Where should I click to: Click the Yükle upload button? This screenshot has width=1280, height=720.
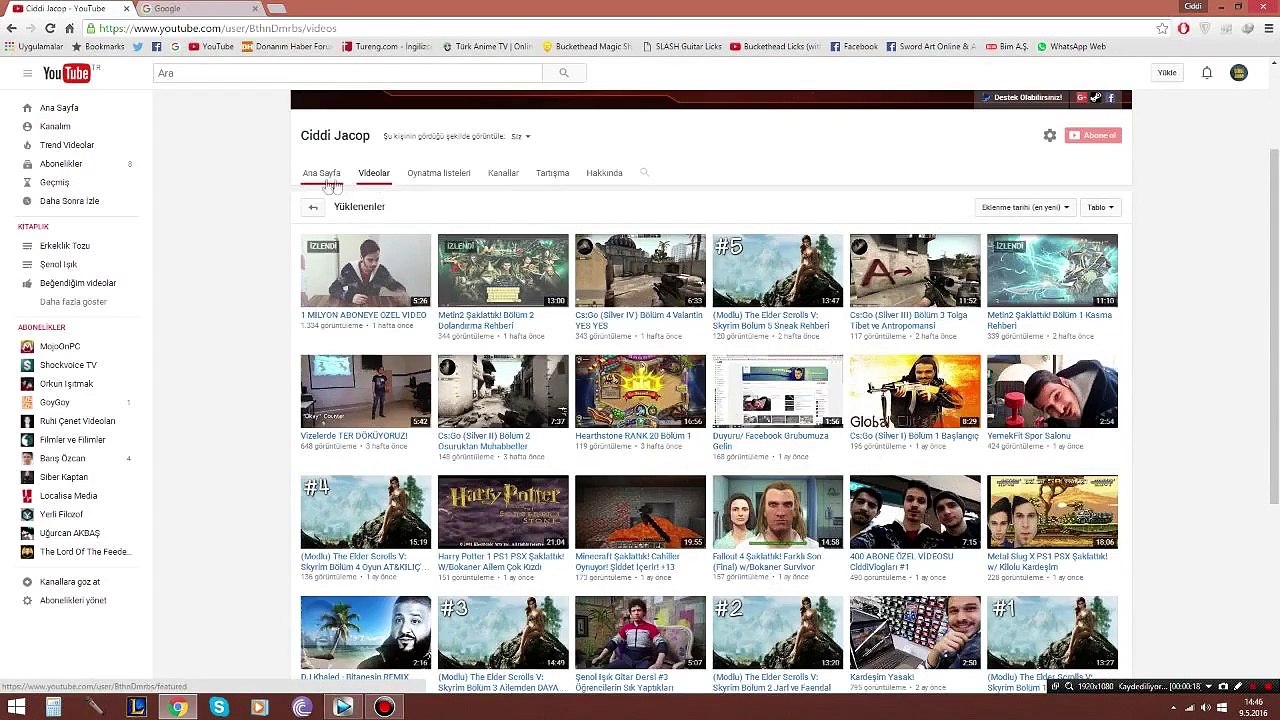pyautogui.click(x=1167, y=73)
